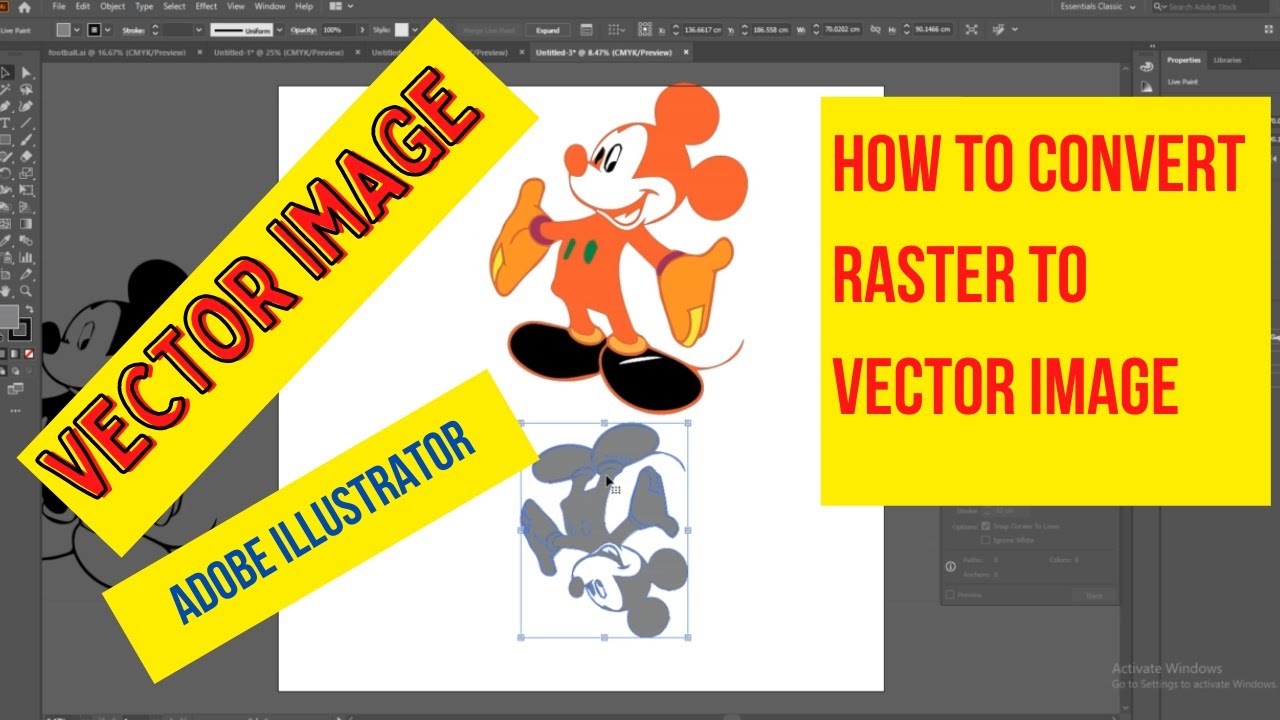The image size is (1280, 720).
Task: Click the Trace button
Action: 1092,595
